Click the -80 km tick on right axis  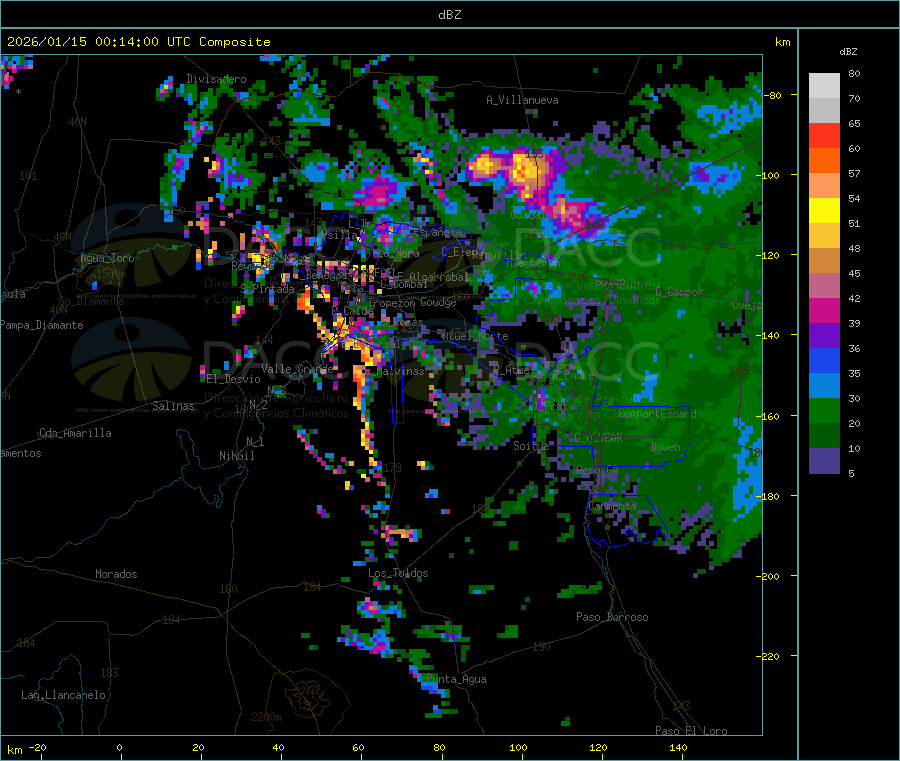(772, 95)
